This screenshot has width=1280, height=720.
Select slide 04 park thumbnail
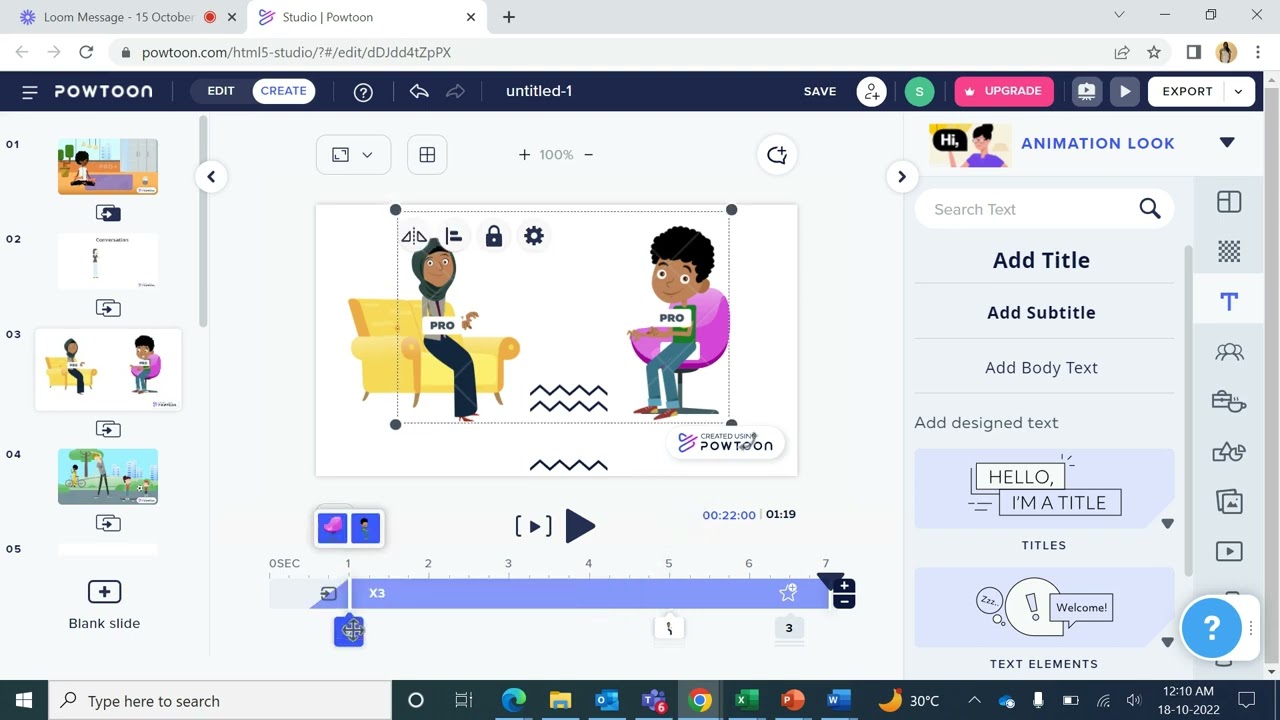108,476
